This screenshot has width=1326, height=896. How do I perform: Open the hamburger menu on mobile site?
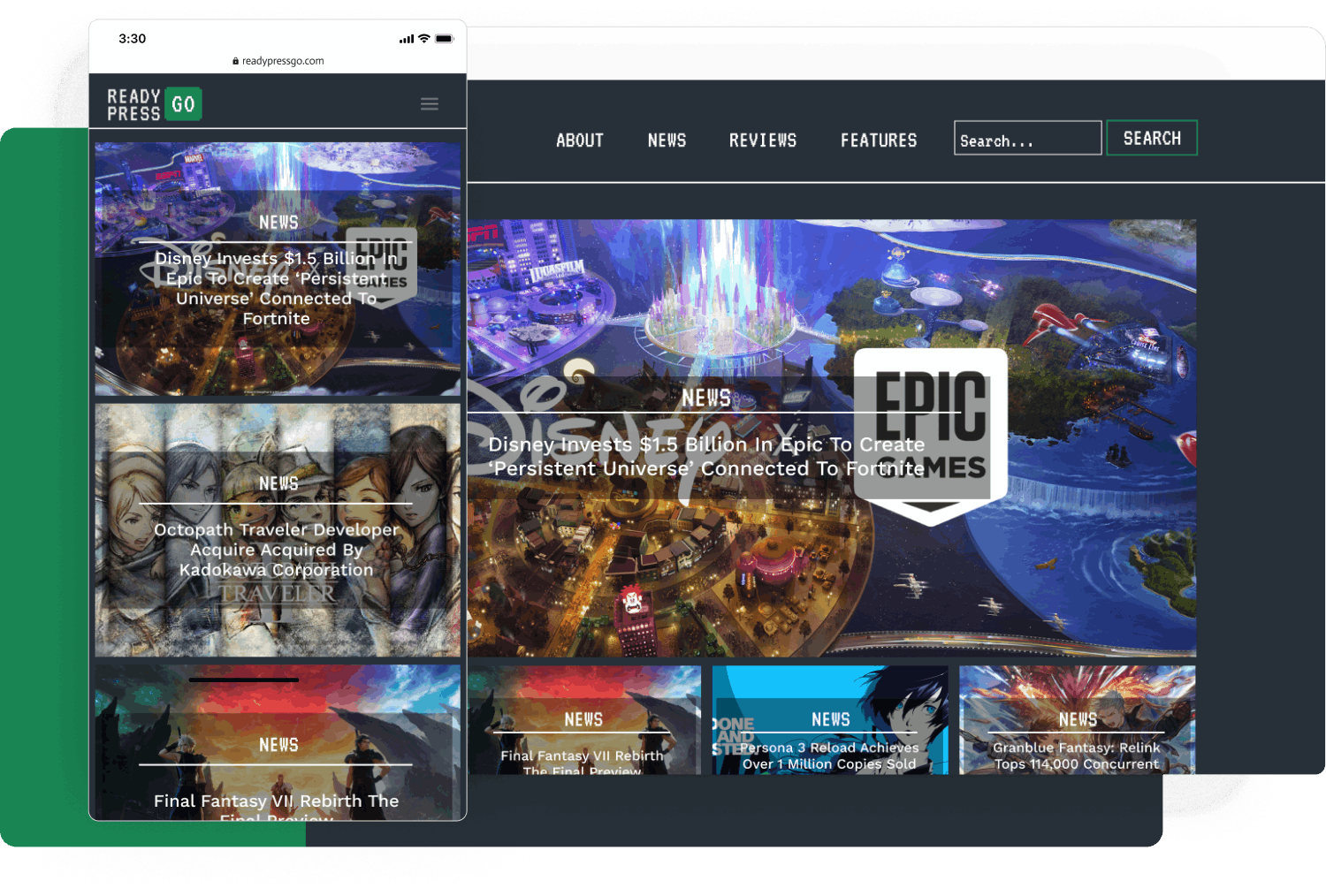coord(430,104)
